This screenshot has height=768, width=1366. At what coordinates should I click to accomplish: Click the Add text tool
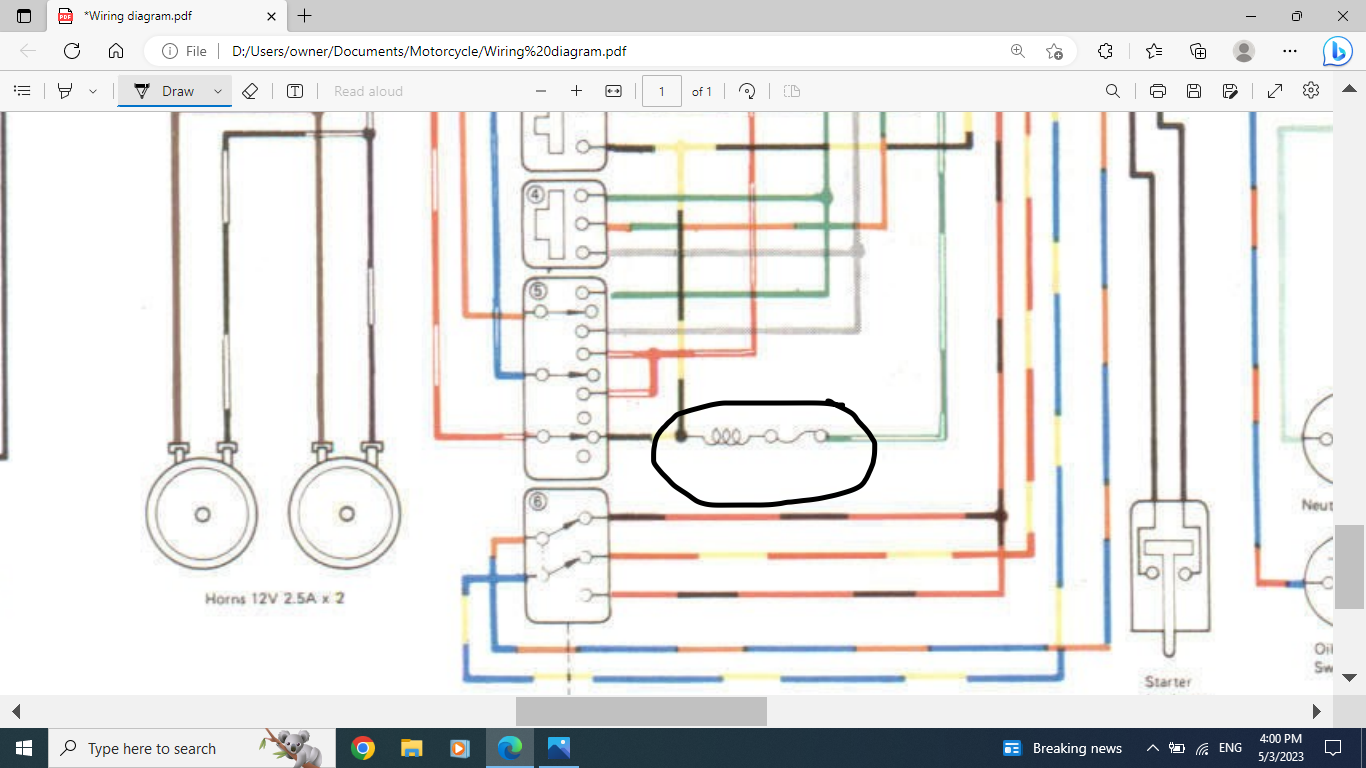pos(295,91)
